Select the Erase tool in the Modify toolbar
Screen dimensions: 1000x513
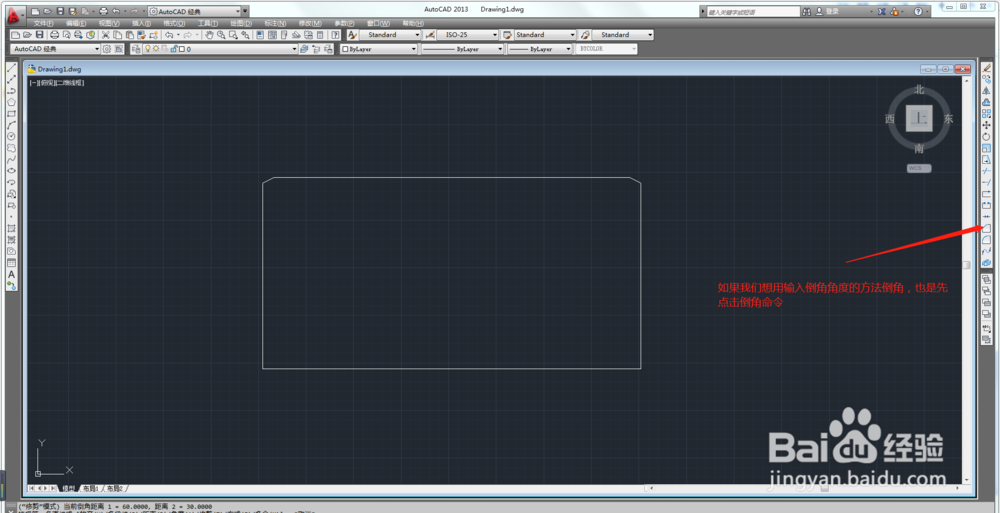[987, 68]
